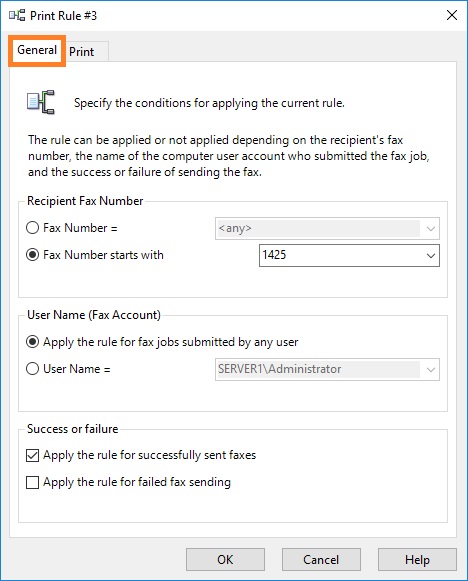Uncheck 'Apply the rule for successfully sent faxes'
The height and width of the screenshot is (581, 468).
[33, 455]
